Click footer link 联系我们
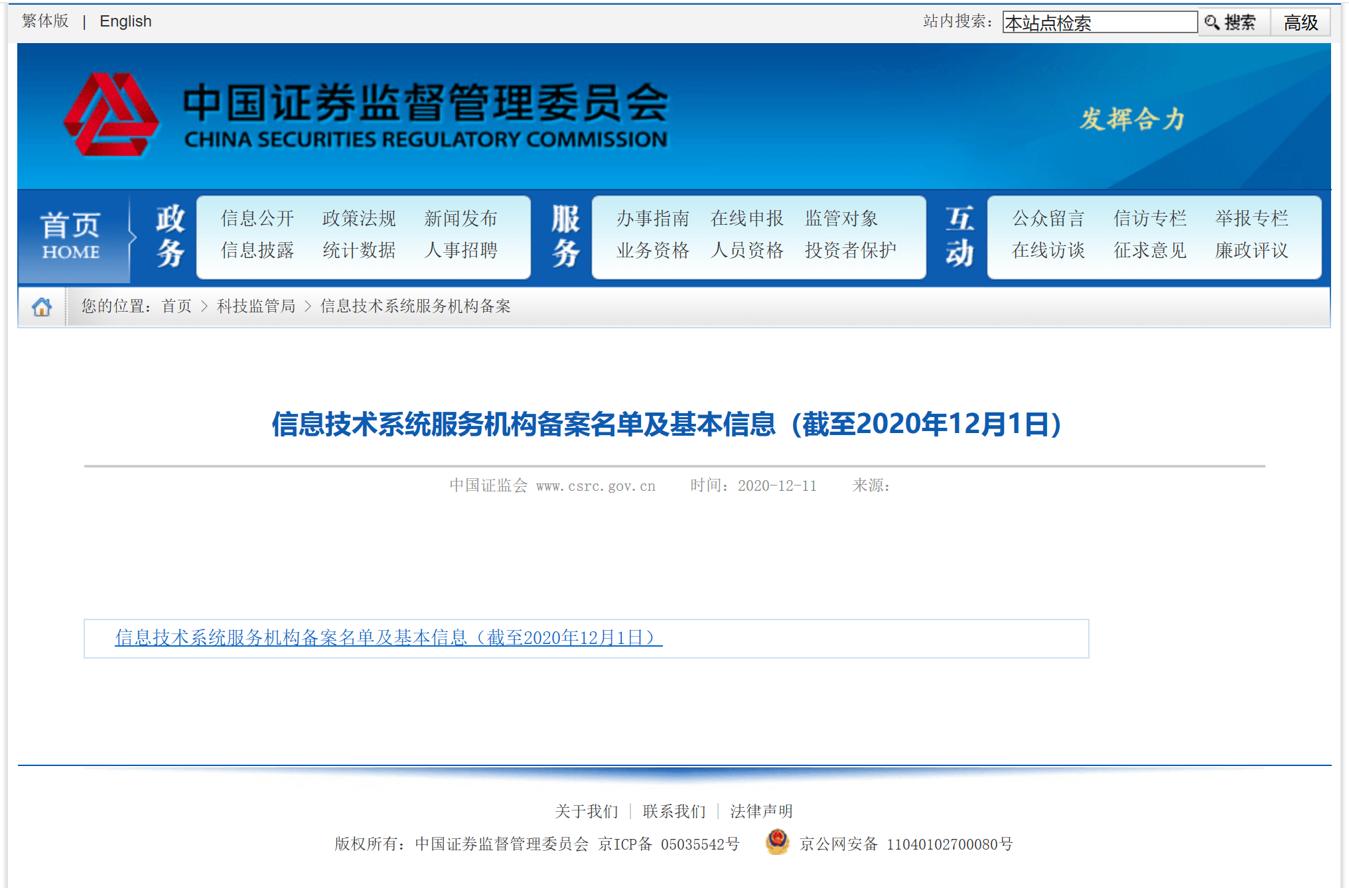 coord(674,811)
